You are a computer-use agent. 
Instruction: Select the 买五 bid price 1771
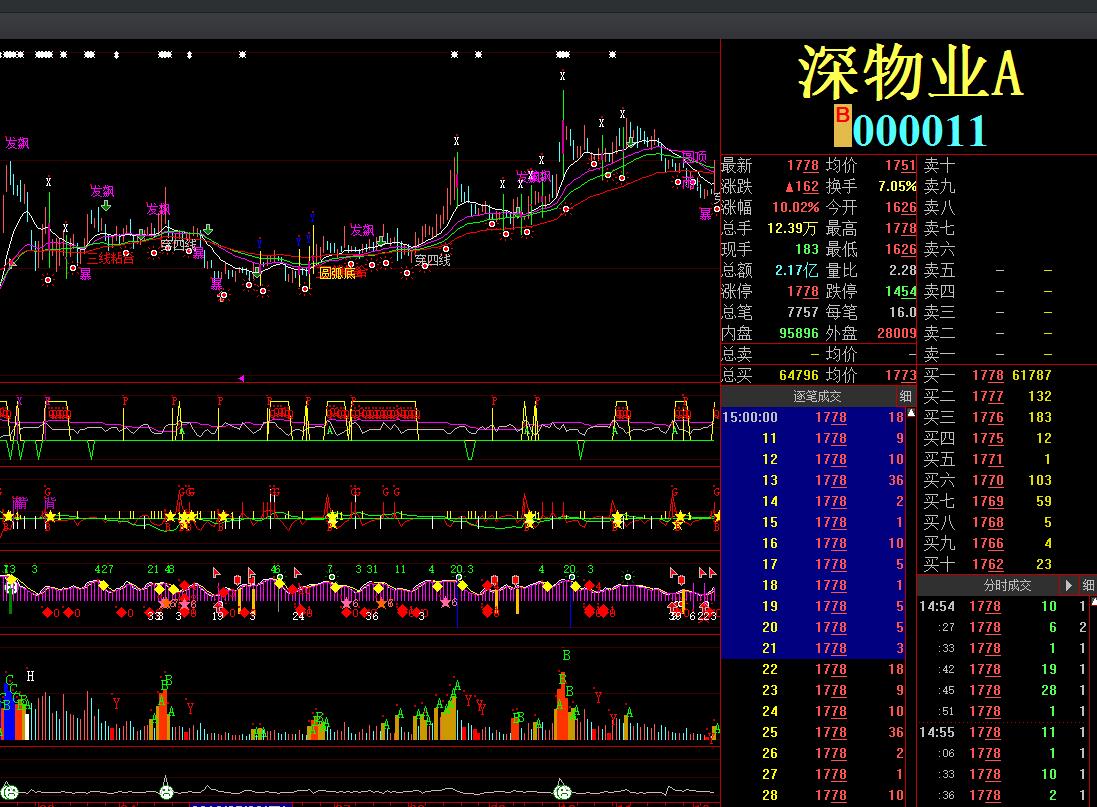[988, 460]
